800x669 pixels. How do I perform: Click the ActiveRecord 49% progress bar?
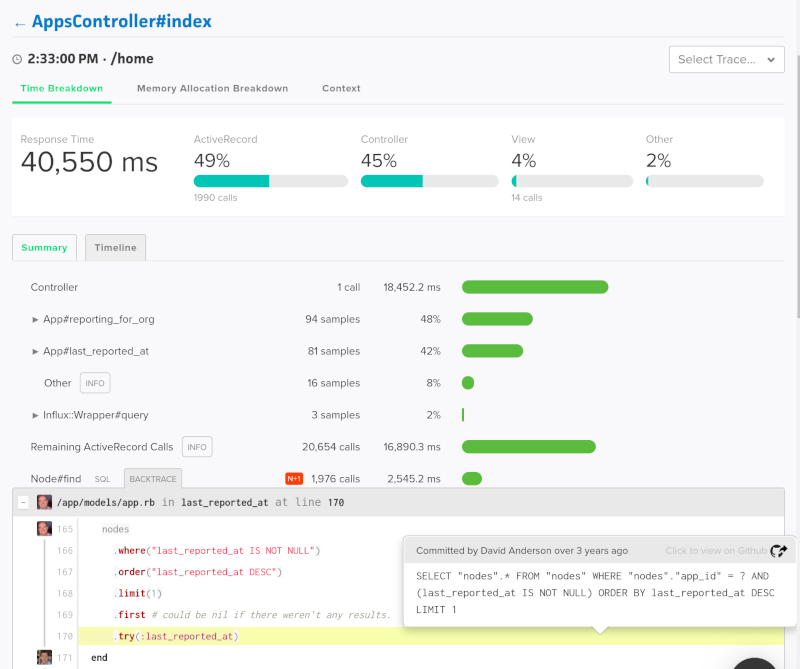point(270,181)
